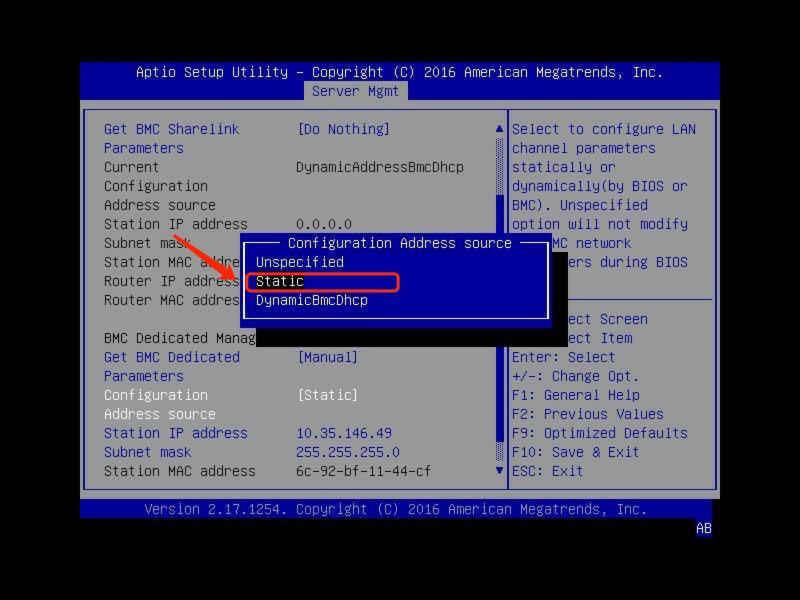Click the F10: Save & Exit help entry
The image size is (800, 600).
575,452
